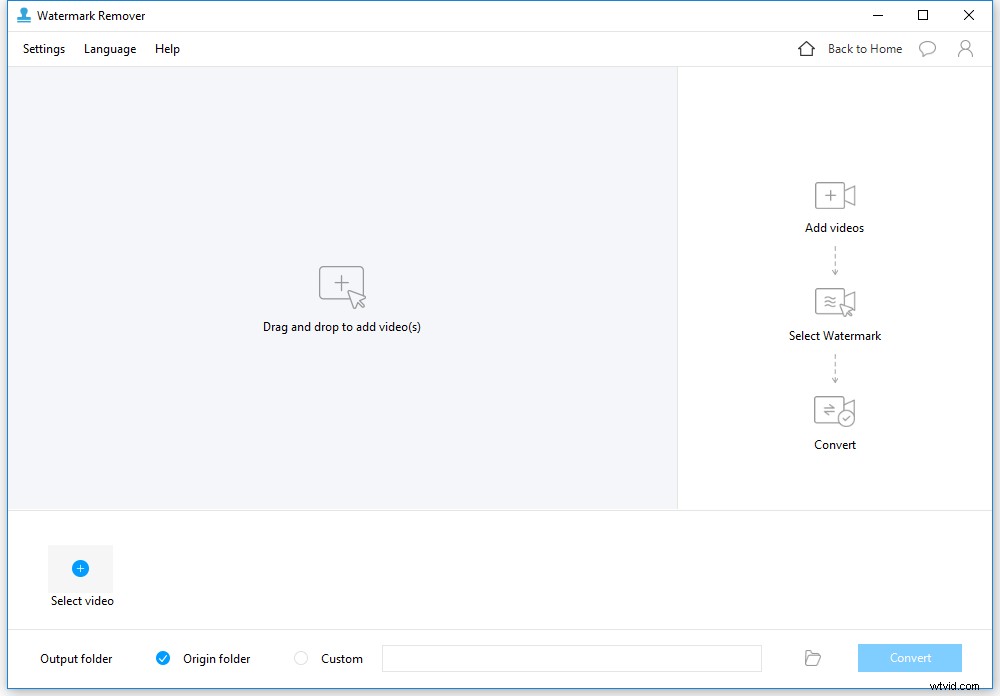Click the drag-and-drop add video icon
Viewport: 1000px width, 696px height.
click(341, 283)
